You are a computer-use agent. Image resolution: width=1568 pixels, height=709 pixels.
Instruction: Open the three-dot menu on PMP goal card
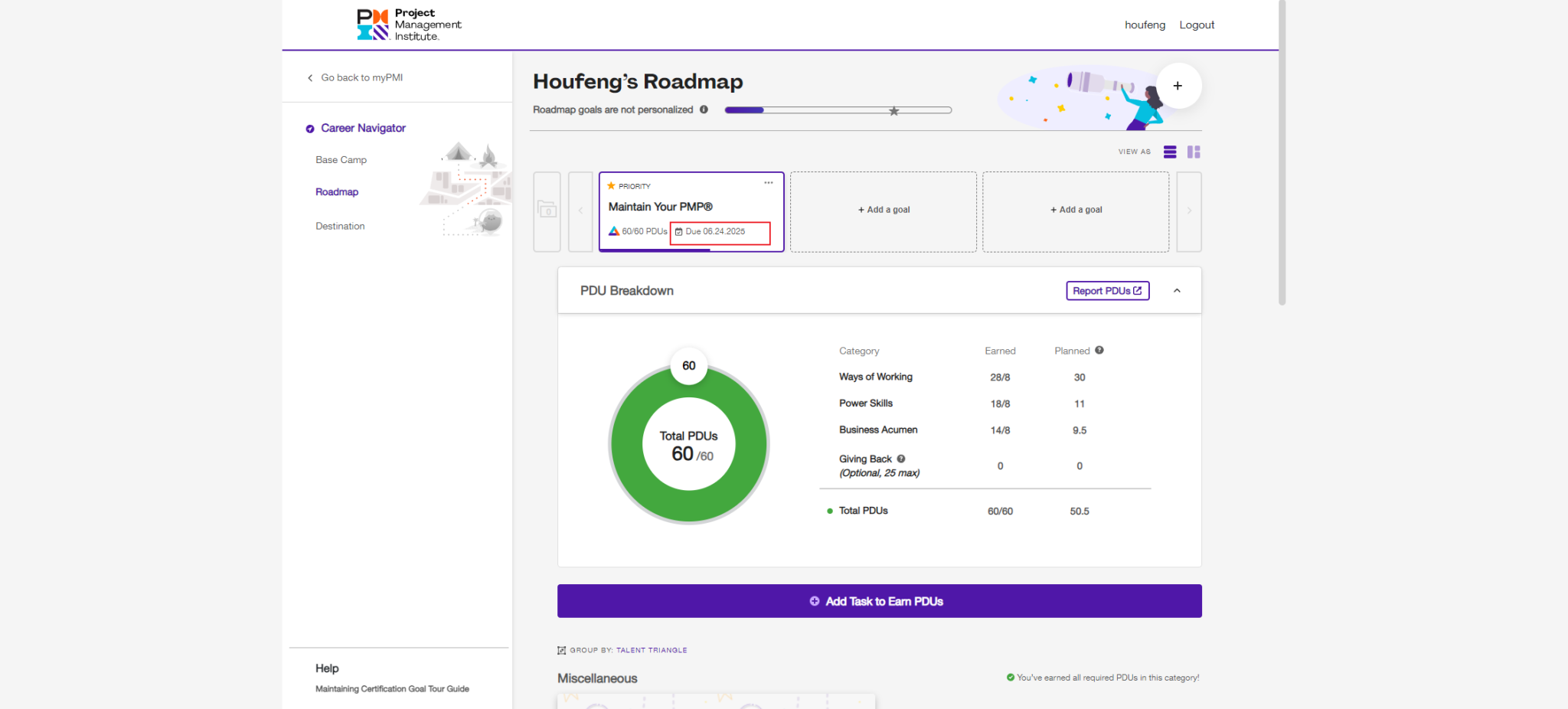768,183
